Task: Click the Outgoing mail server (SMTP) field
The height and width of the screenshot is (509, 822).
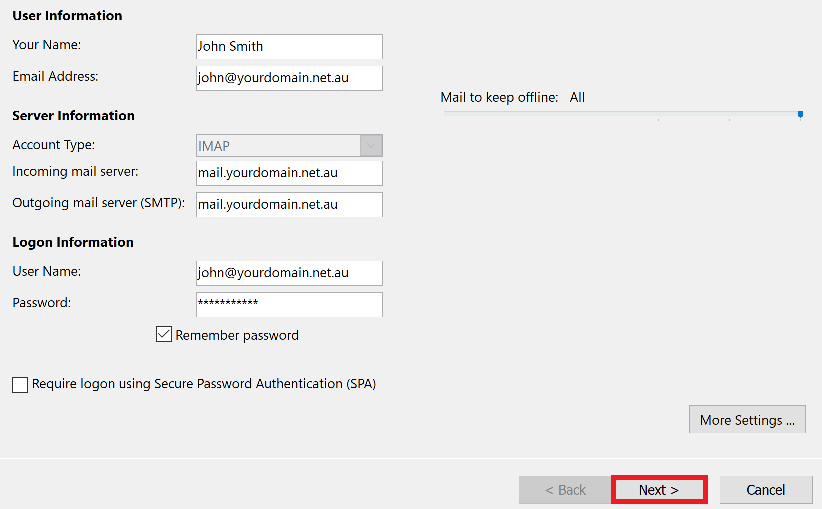Action: (x=289, y=204)
